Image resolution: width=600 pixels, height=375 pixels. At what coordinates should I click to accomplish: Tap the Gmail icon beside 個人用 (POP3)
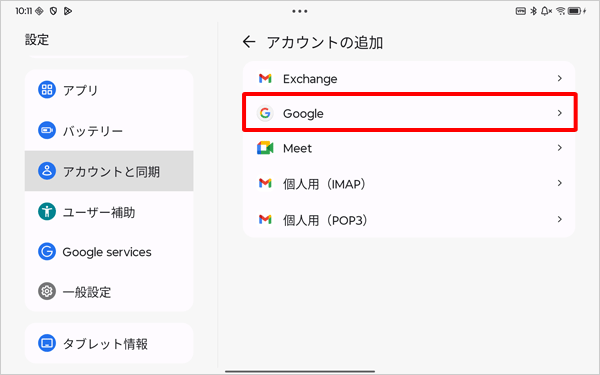pyautogui.click(x=265, y=219)
